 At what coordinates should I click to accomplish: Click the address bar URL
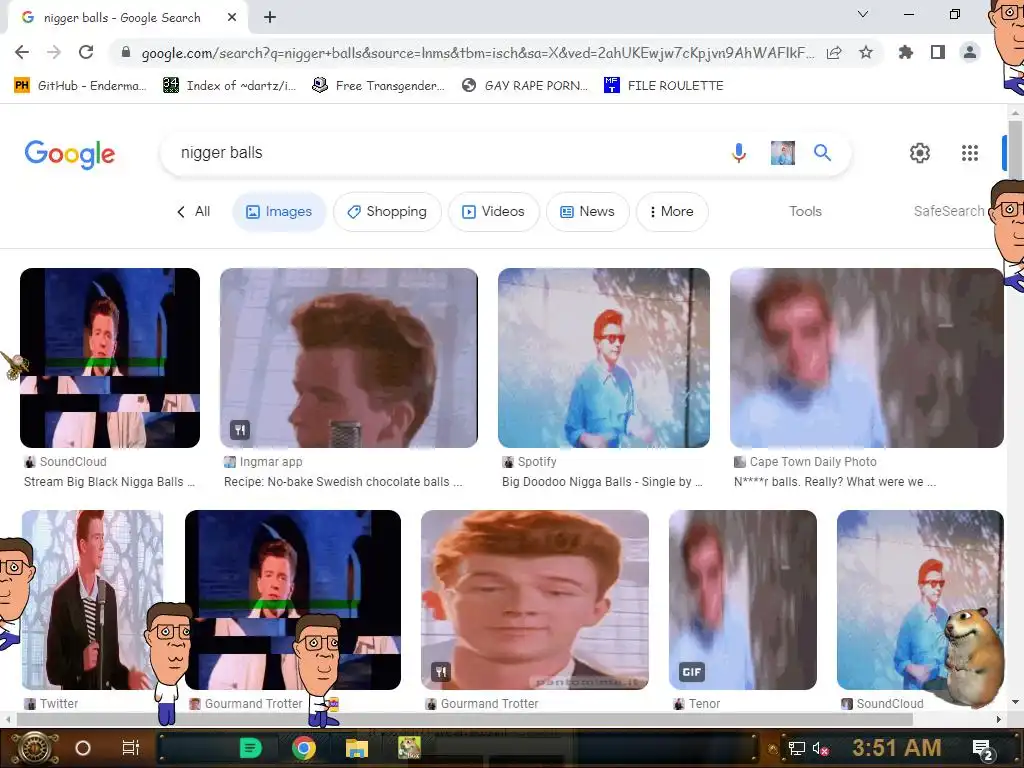coord(477,53)
